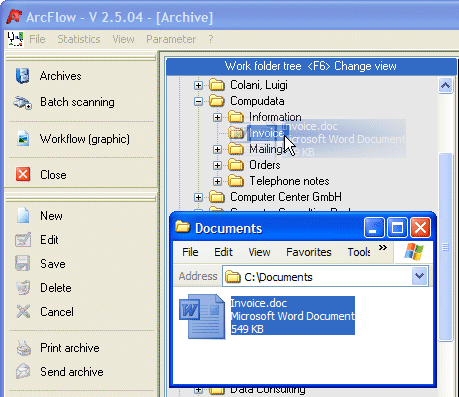Open Tools menu in Documents window
459x397 pixels.
point(359,252)
